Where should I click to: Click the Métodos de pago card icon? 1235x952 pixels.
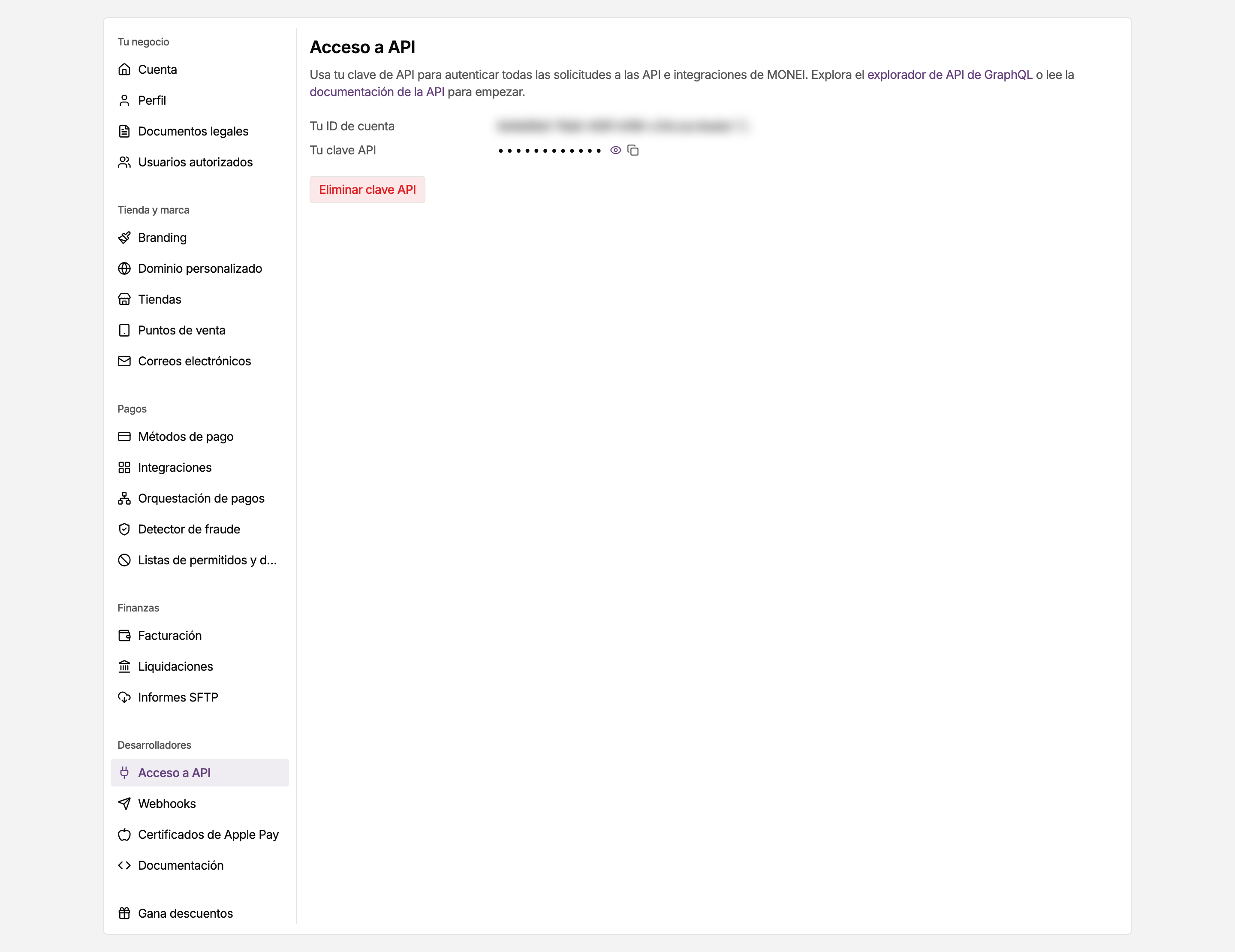[x=124, y=437]
